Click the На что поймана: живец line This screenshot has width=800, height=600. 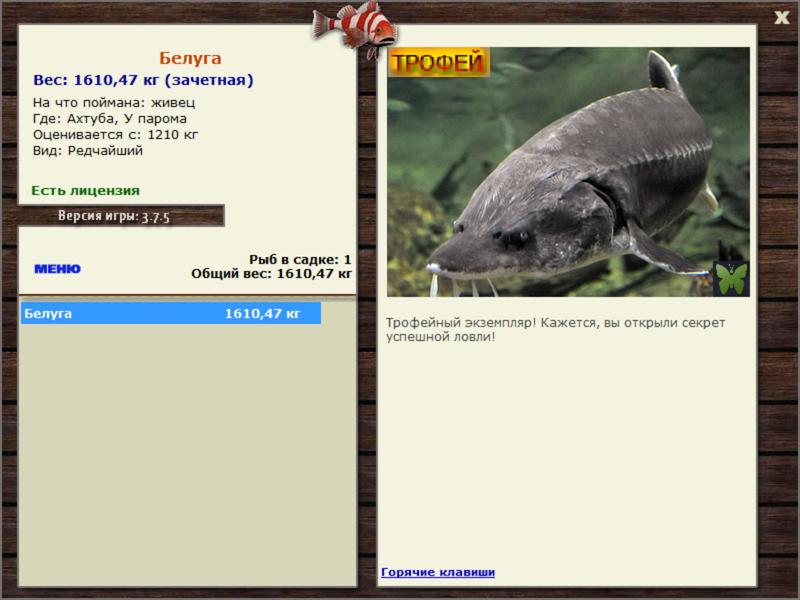114,103
